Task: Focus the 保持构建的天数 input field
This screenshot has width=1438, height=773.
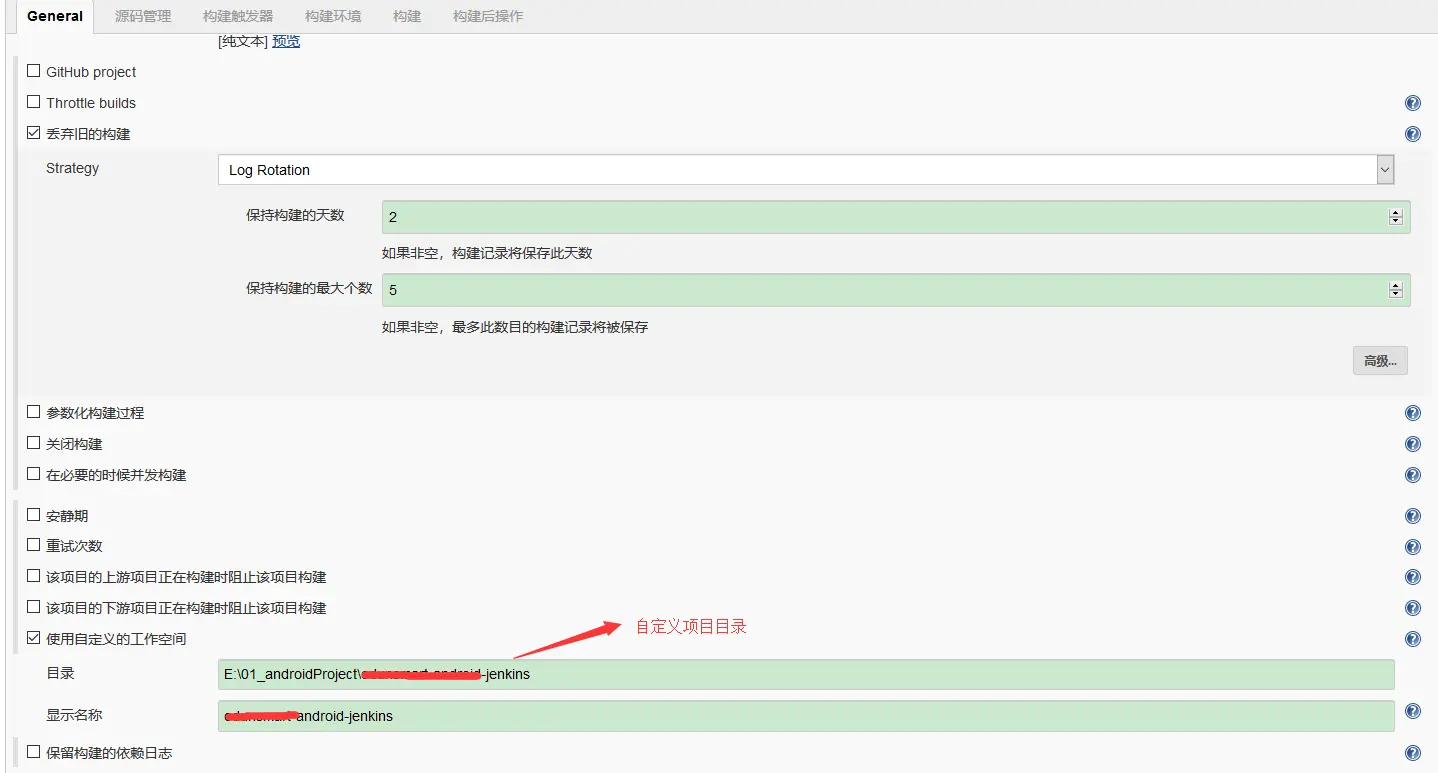Action: tap(896, 217)
